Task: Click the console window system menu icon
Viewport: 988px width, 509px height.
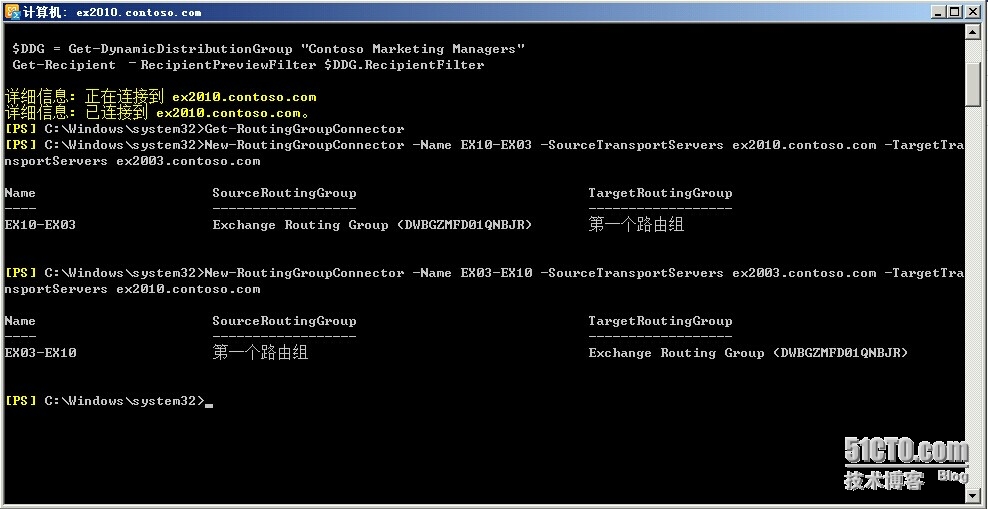Action: pyautogui.click(x=12, y=11)
